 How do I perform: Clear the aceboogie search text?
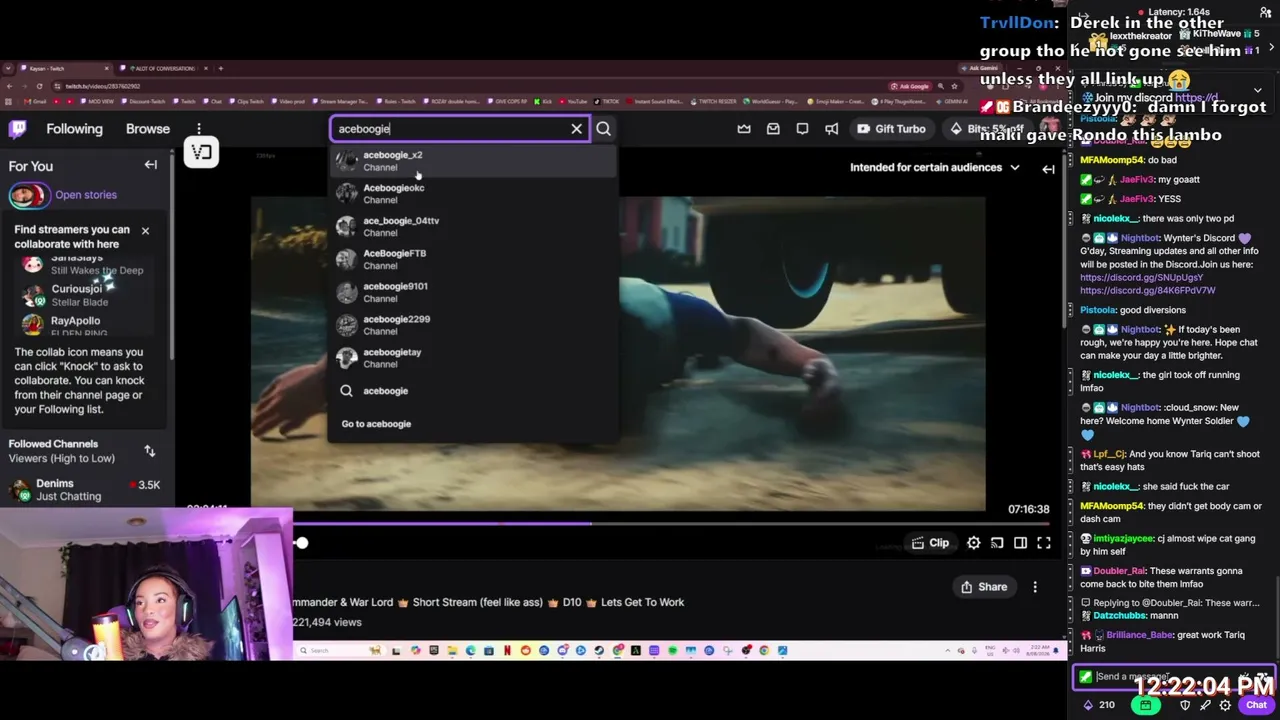click(x=576, y=128)
